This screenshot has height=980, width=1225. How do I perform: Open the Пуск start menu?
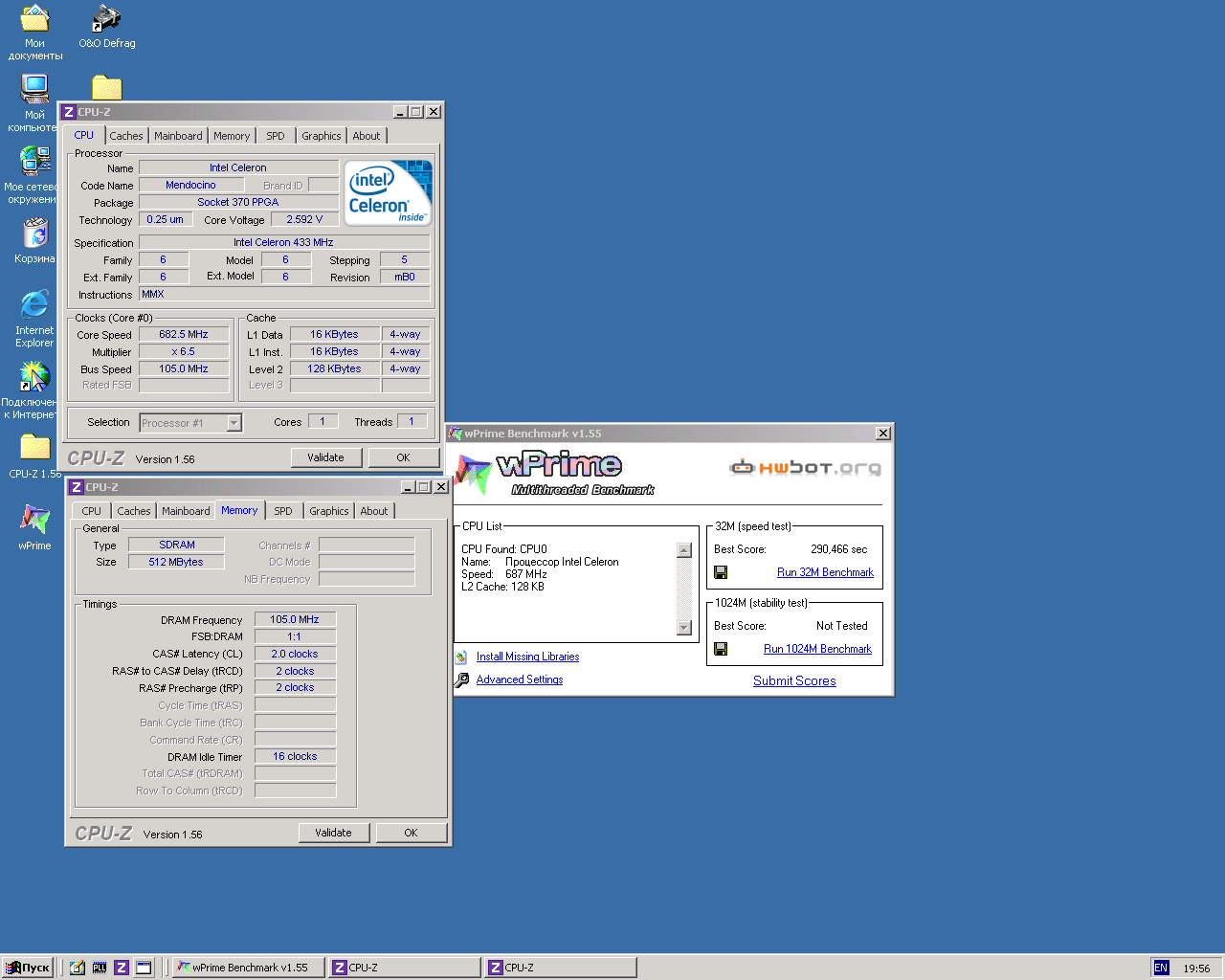27,968
